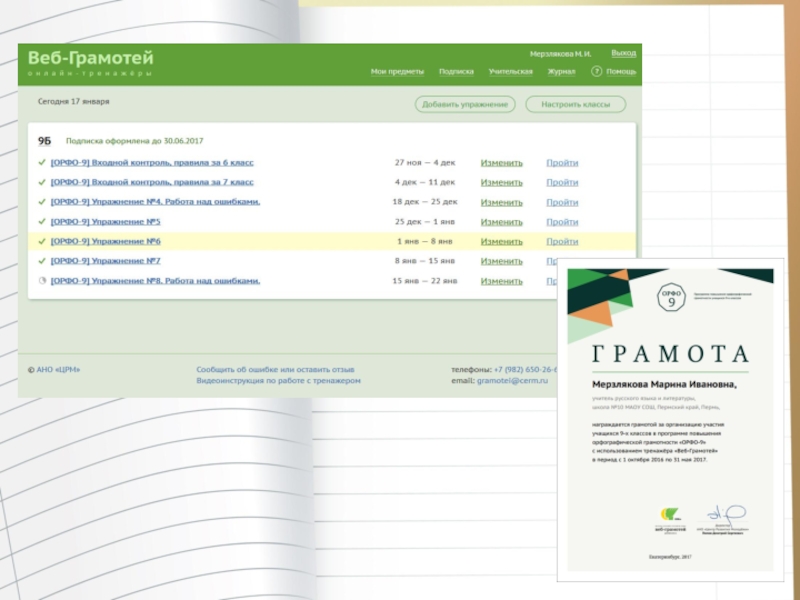Open Входной контроль, правила за 7 класс
This screenshot has height=600, width=800.
tap(152, 182)
